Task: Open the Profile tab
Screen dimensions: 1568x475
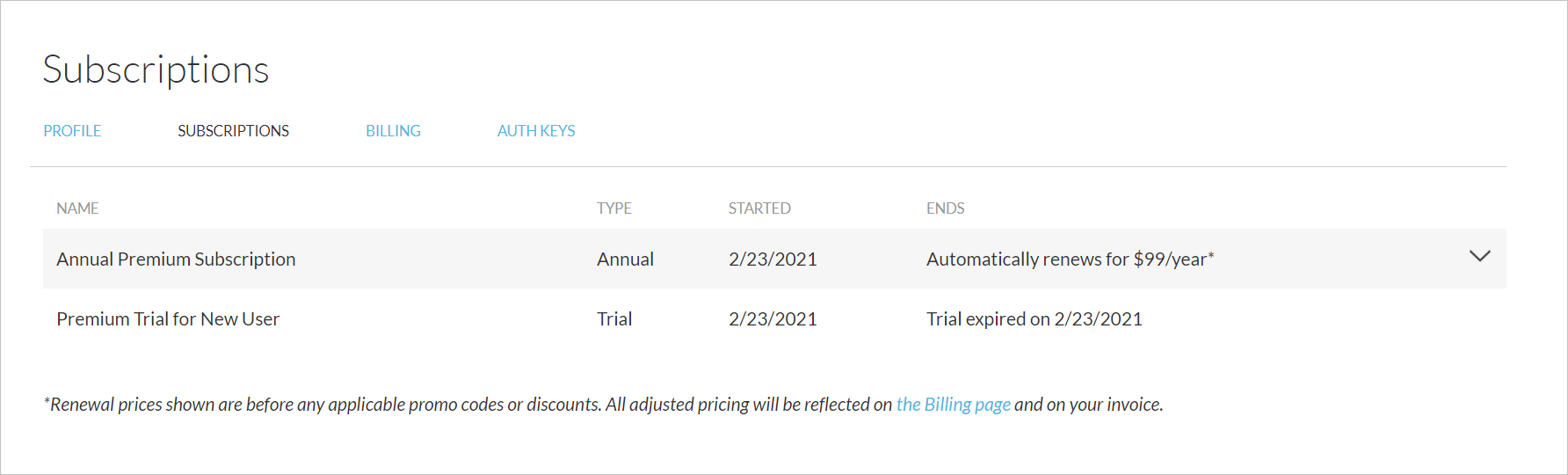Action: click(72, 131)
